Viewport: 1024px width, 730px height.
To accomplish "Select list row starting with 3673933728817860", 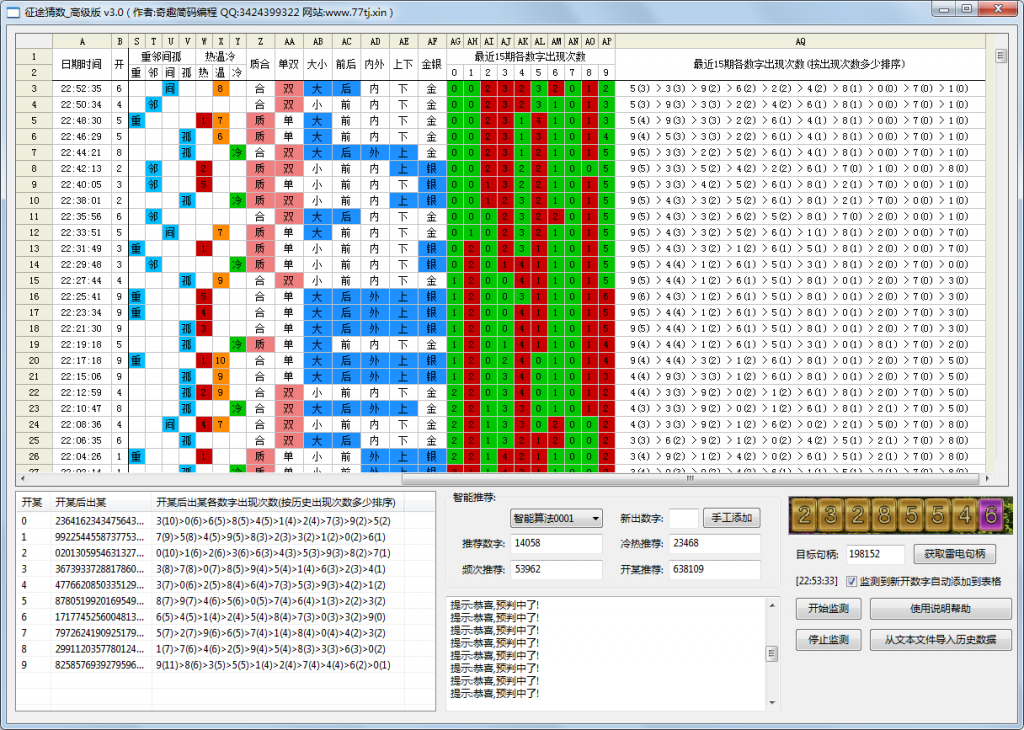I will pyautogui.click(x=225, y=569).
